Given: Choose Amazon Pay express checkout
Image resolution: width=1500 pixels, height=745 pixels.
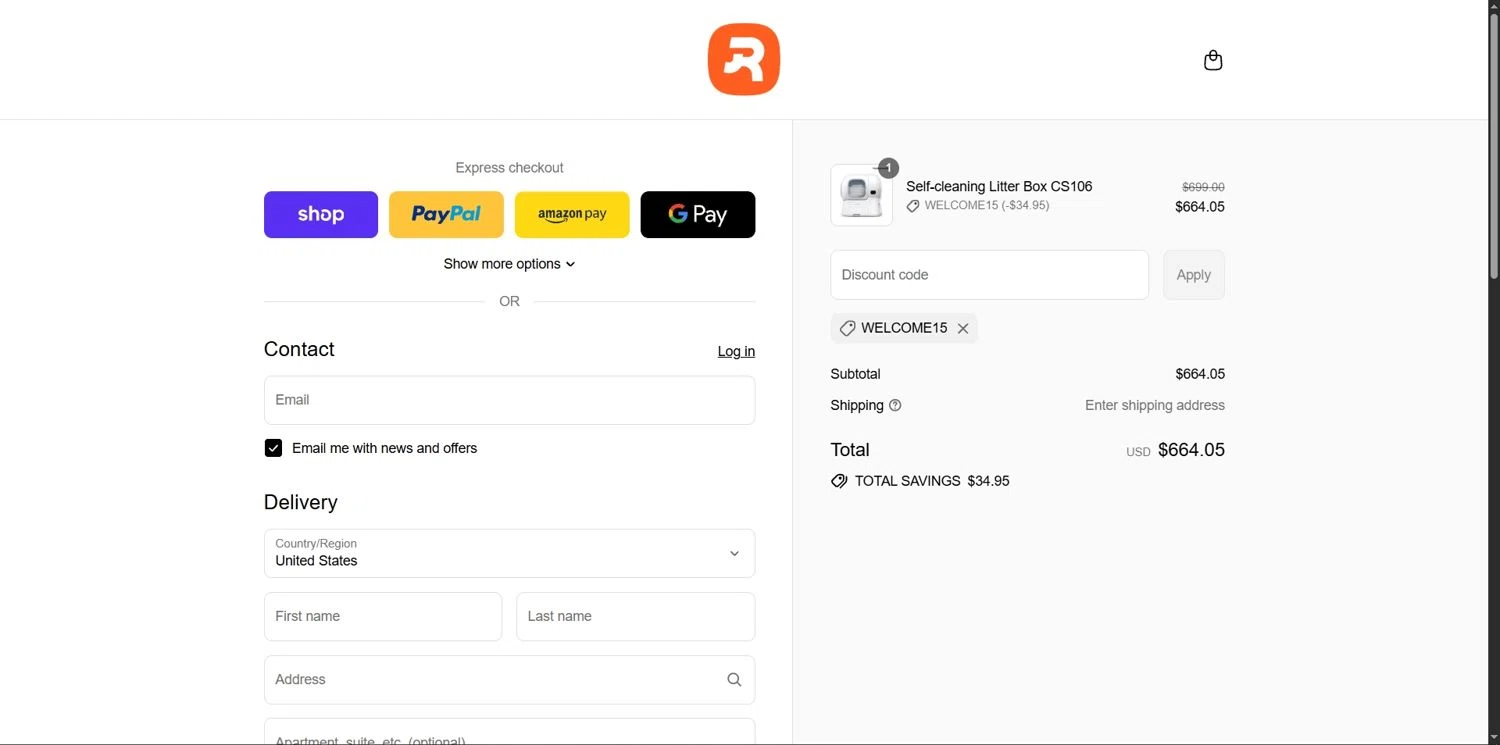Looking at the screenshot, I should pyautogui.click(x=572, y=214).
